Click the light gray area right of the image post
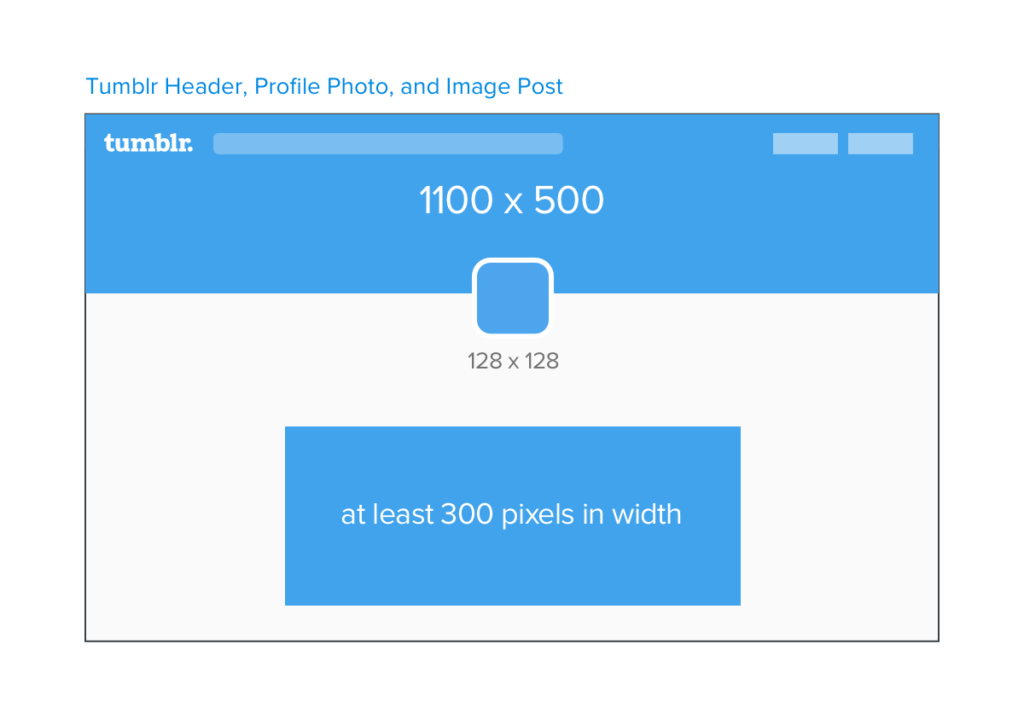This screenshot has height=725, width=1024. [x=840, y=515]
